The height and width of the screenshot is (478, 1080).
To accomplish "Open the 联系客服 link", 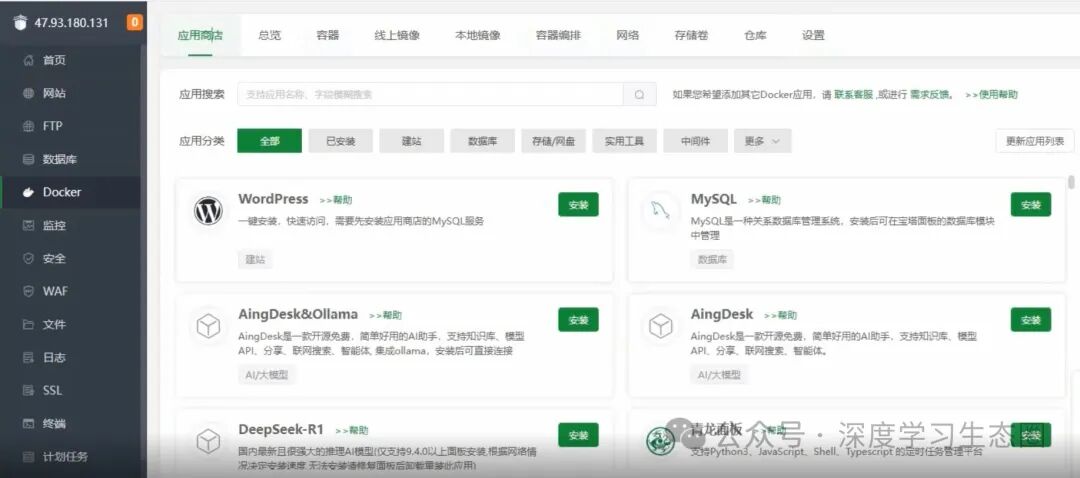I will [853, 95].
